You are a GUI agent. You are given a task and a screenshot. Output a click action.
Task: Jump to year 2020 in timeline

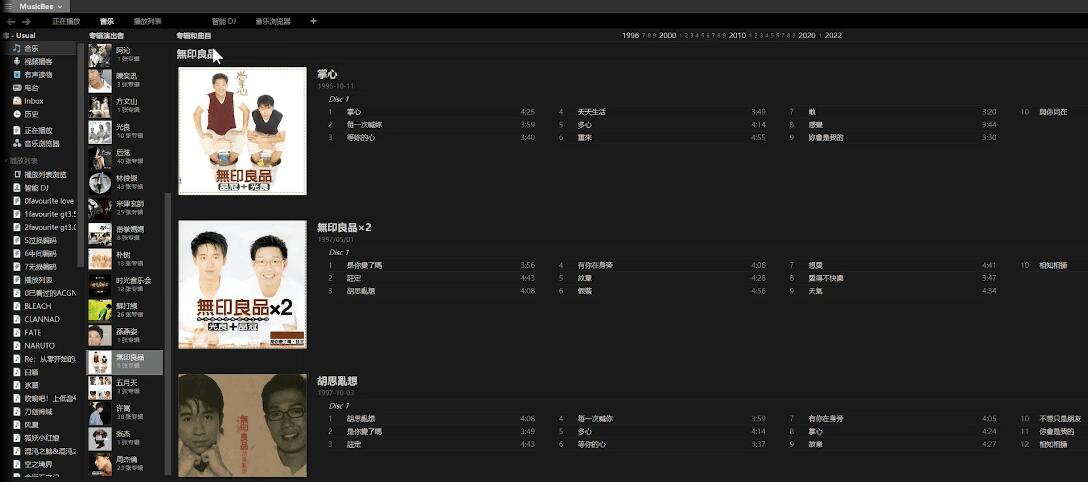(807, 35)
